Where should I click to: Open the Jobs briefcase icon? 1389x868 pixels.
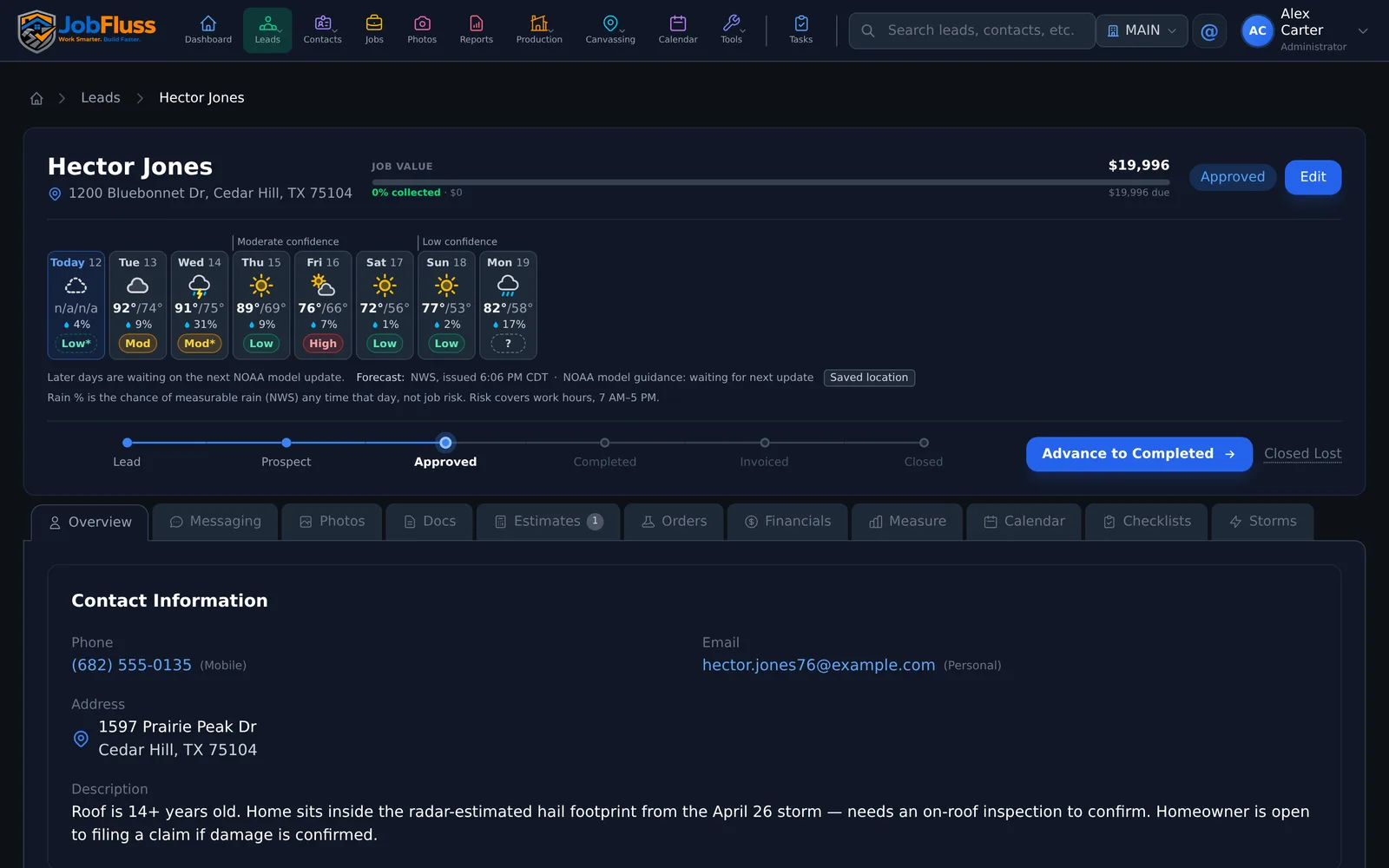pos(374,30)
